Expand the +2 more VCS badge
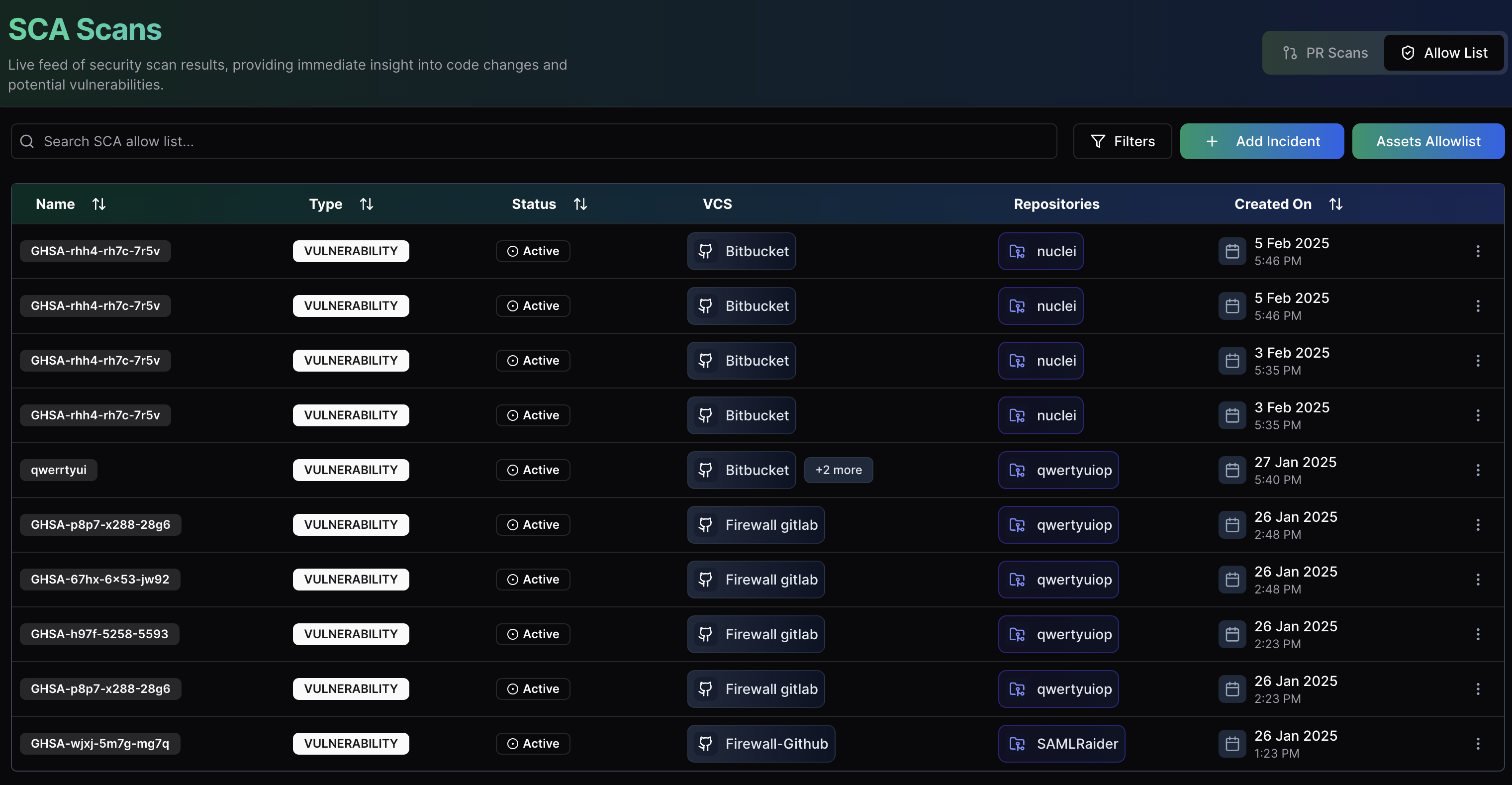The image size is (1512, 785). click(x=838, y=470)
